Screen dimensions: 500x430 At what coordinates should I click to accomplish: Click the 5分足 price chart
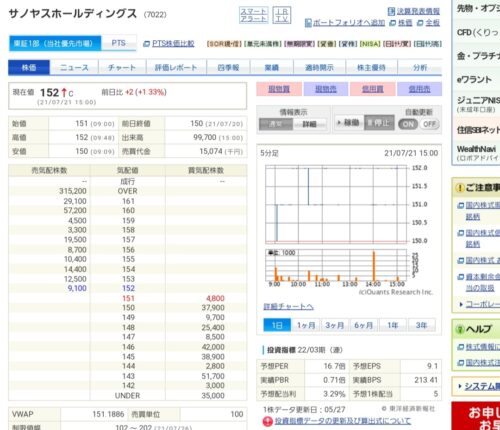pyautogui.click(x=336, y=204)
